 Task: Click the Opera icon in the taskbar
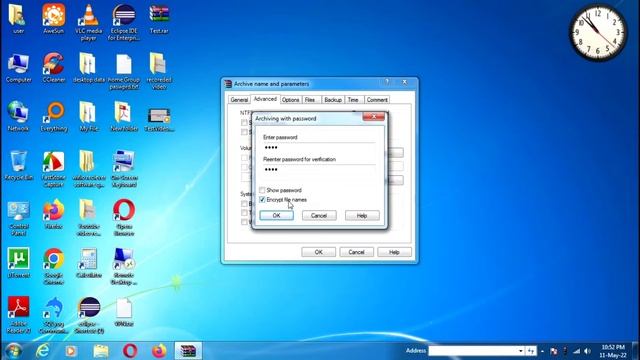(x=130, y=351)
